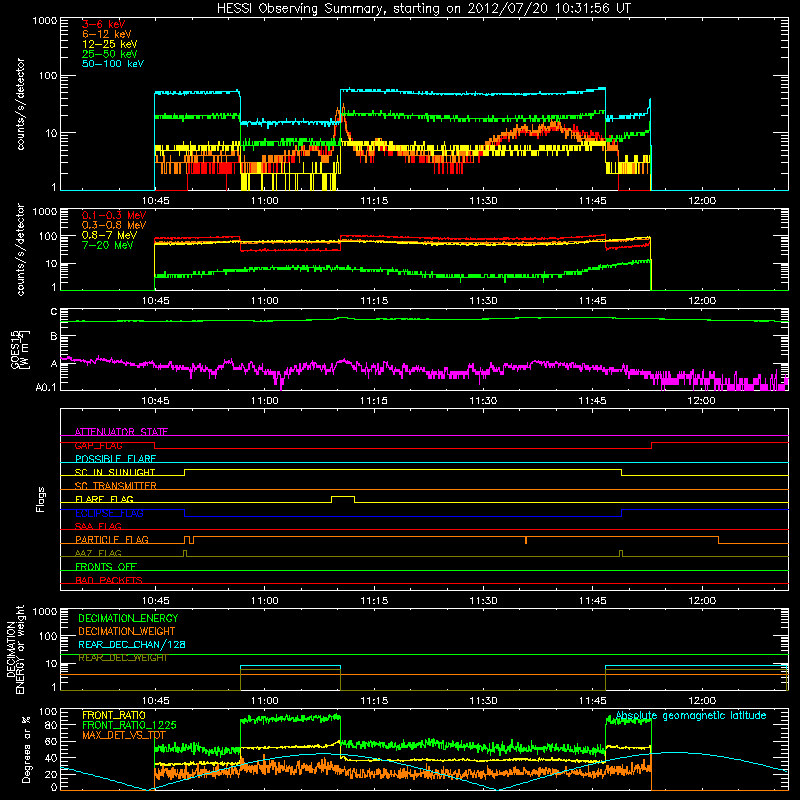Click the Flags vertical axis title
800x800 pixels.
click(41, 499)
